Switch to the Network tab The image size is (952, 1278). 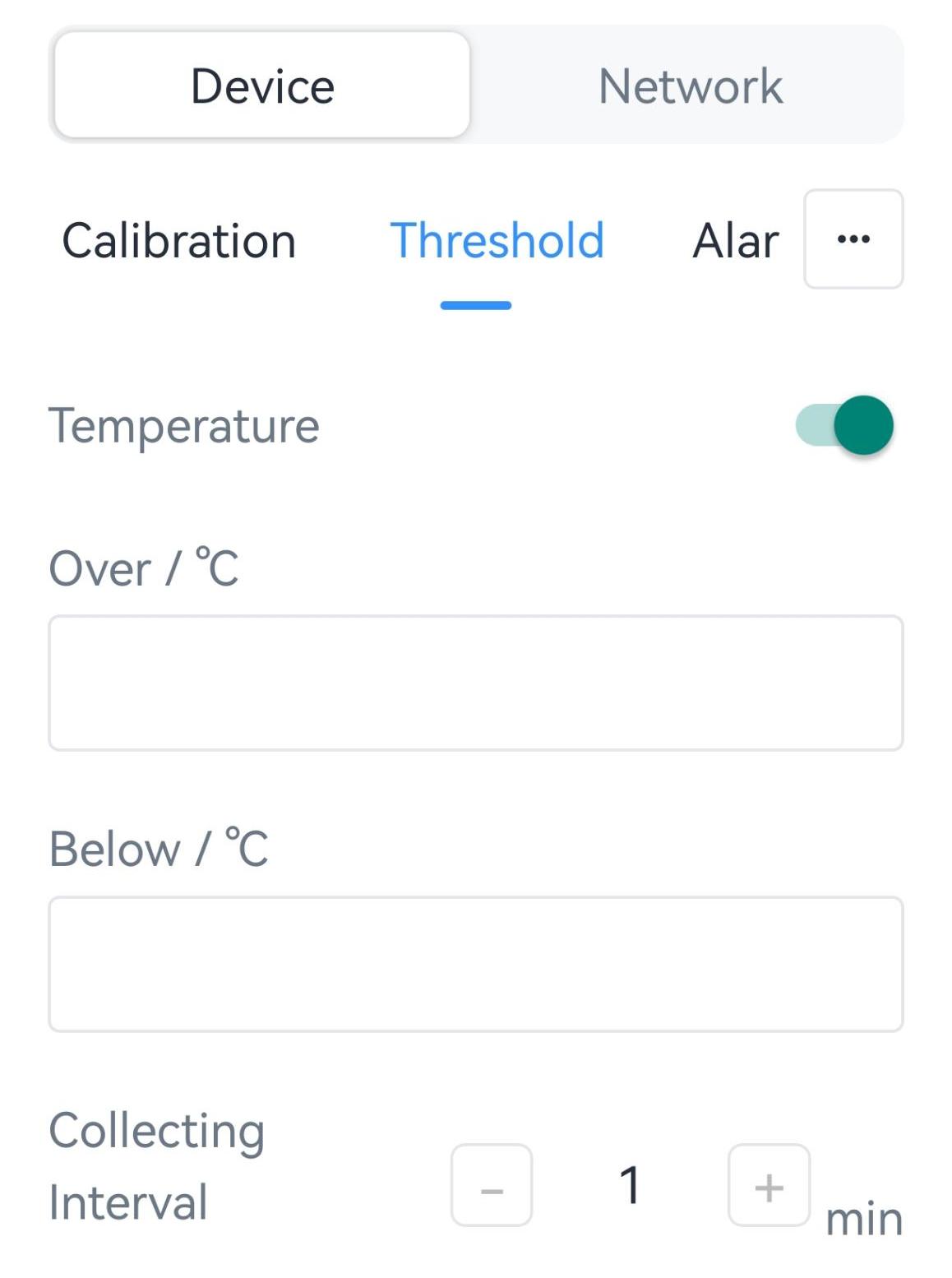(x=690, y=86)
